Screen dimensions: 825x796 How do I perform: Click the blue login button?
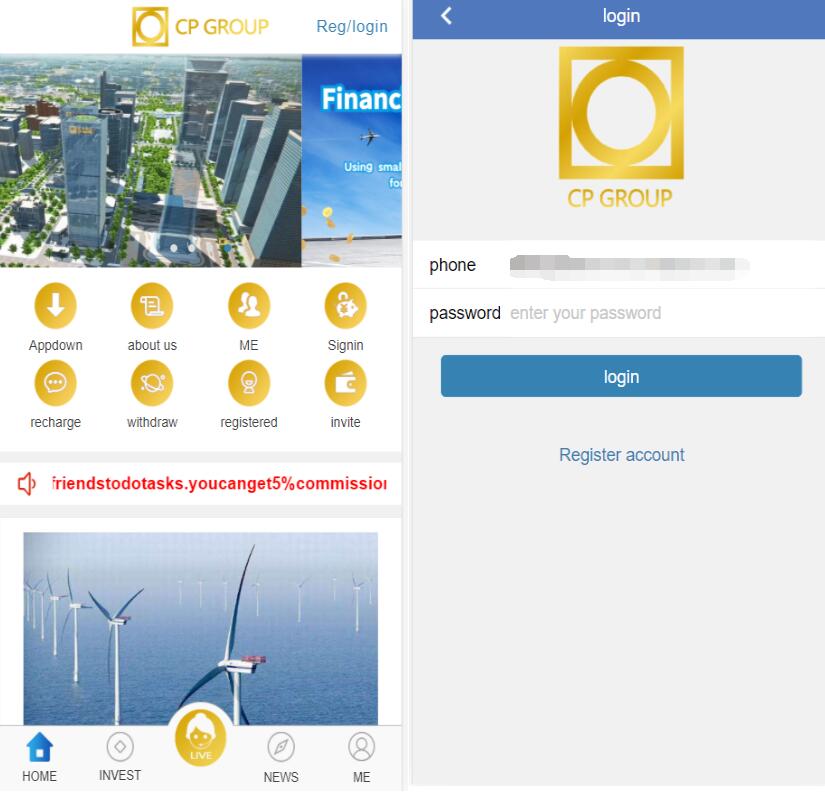(621, 376)
